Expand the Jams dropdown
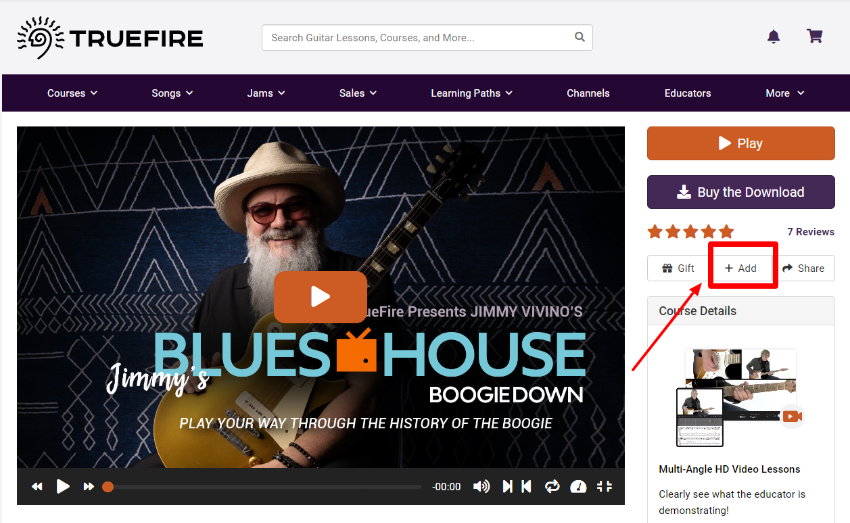The width and height of the screenshot is (850, 523). 266,93
